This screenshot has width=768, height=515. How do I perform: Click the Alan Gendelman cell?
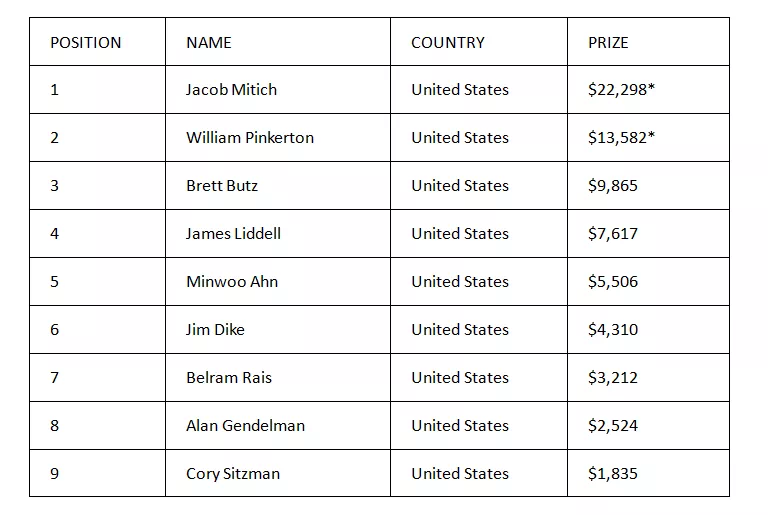point(278,426)
